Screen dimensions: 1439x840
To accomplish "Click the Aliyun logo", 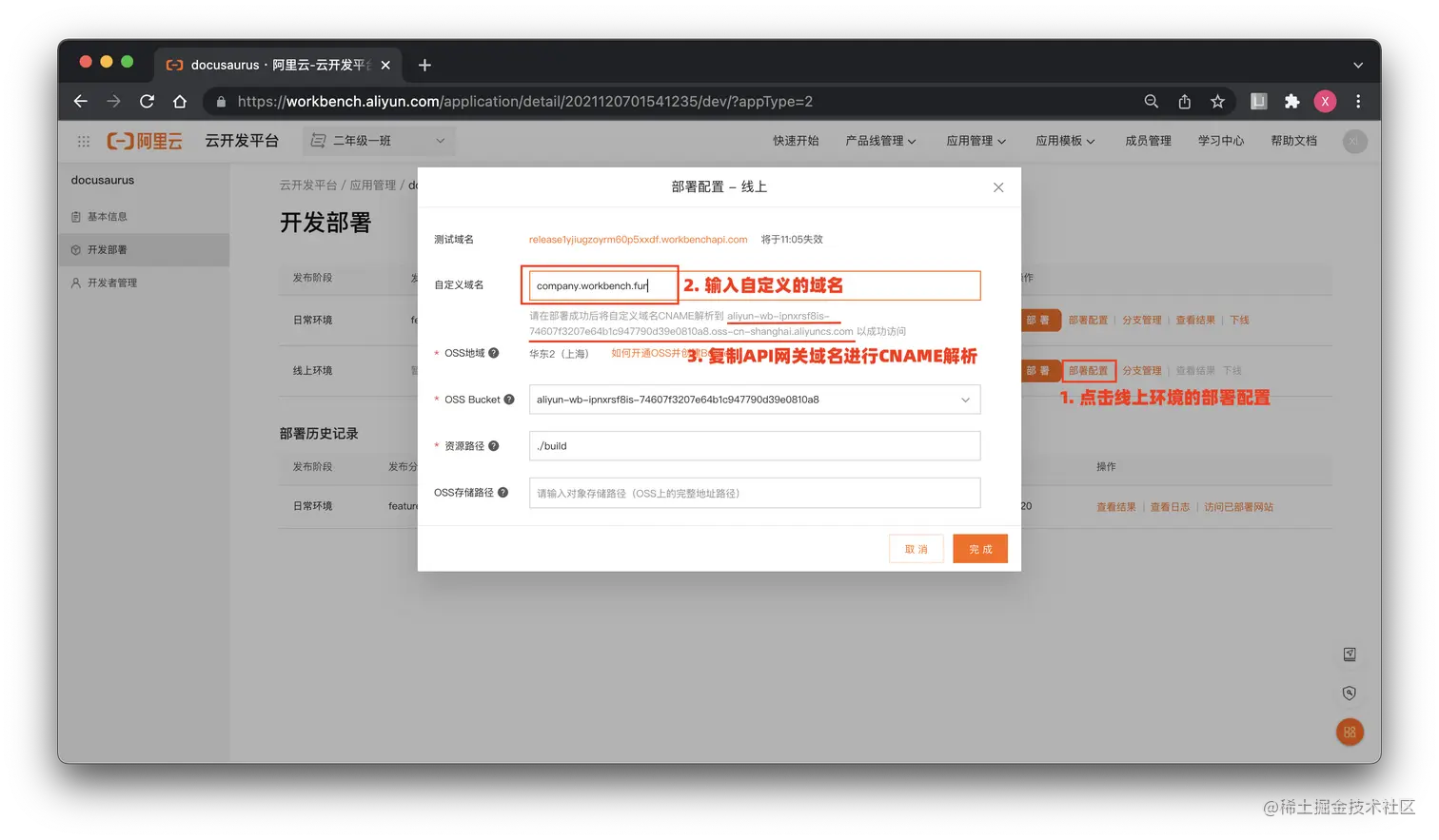I will tap(145, 141).
